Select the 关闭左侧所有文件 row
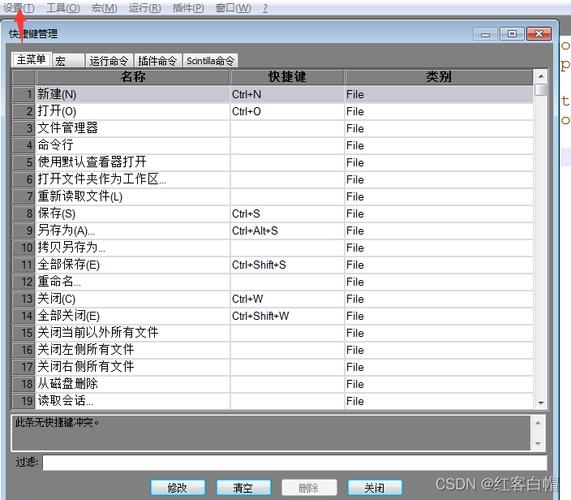Viewport: 571px width, 500px height. (273, 350)
